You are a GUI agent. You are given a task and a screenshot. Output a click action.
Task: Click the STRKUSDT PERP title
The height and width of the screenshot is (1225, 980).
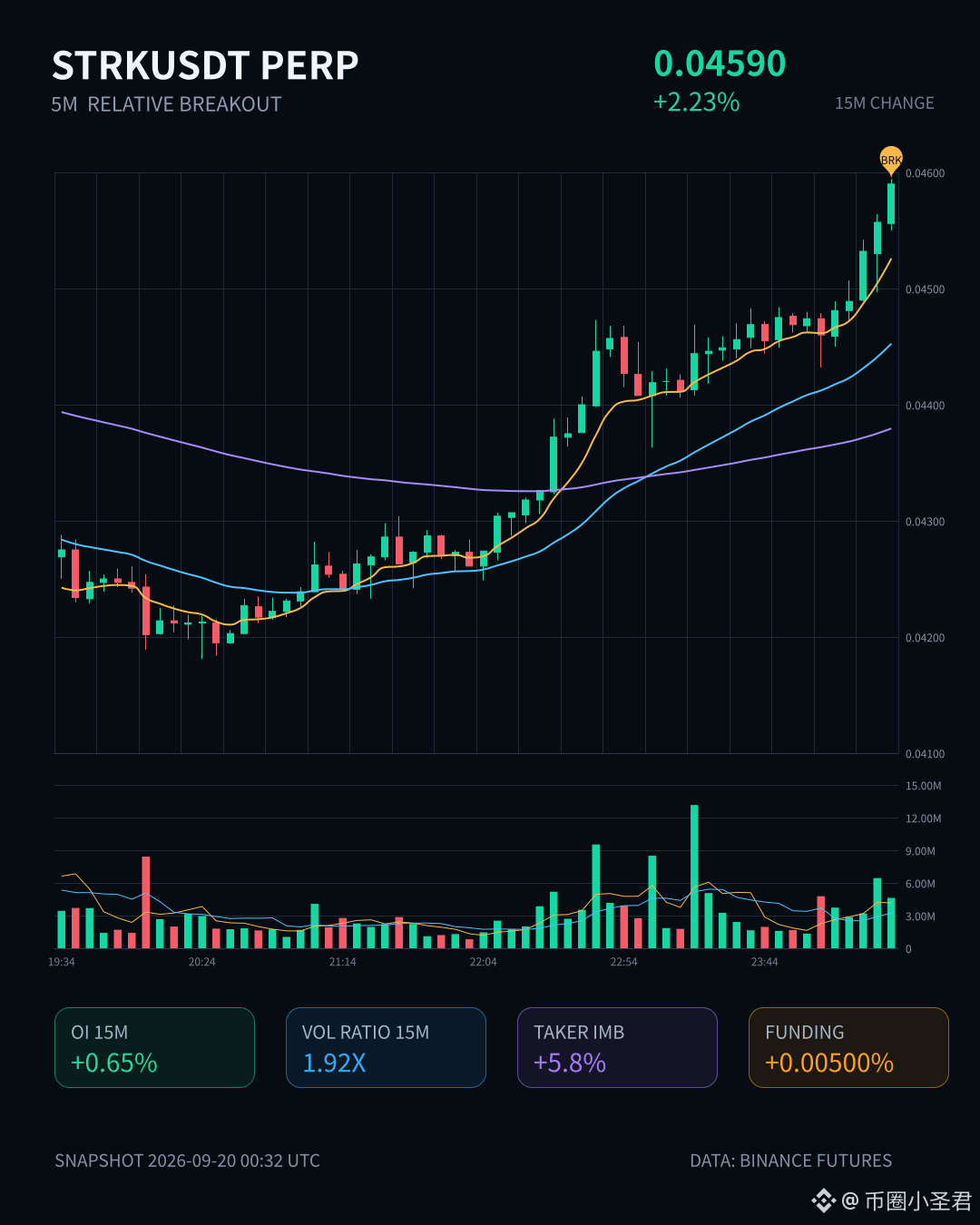(205, 65)
